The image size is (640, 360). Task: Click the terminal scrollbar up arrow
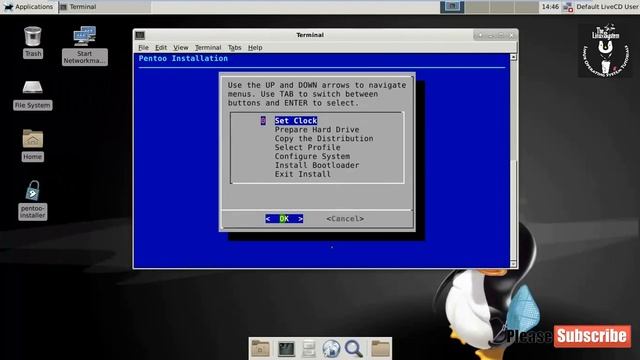pyautogui.click(x=513, y=58)
